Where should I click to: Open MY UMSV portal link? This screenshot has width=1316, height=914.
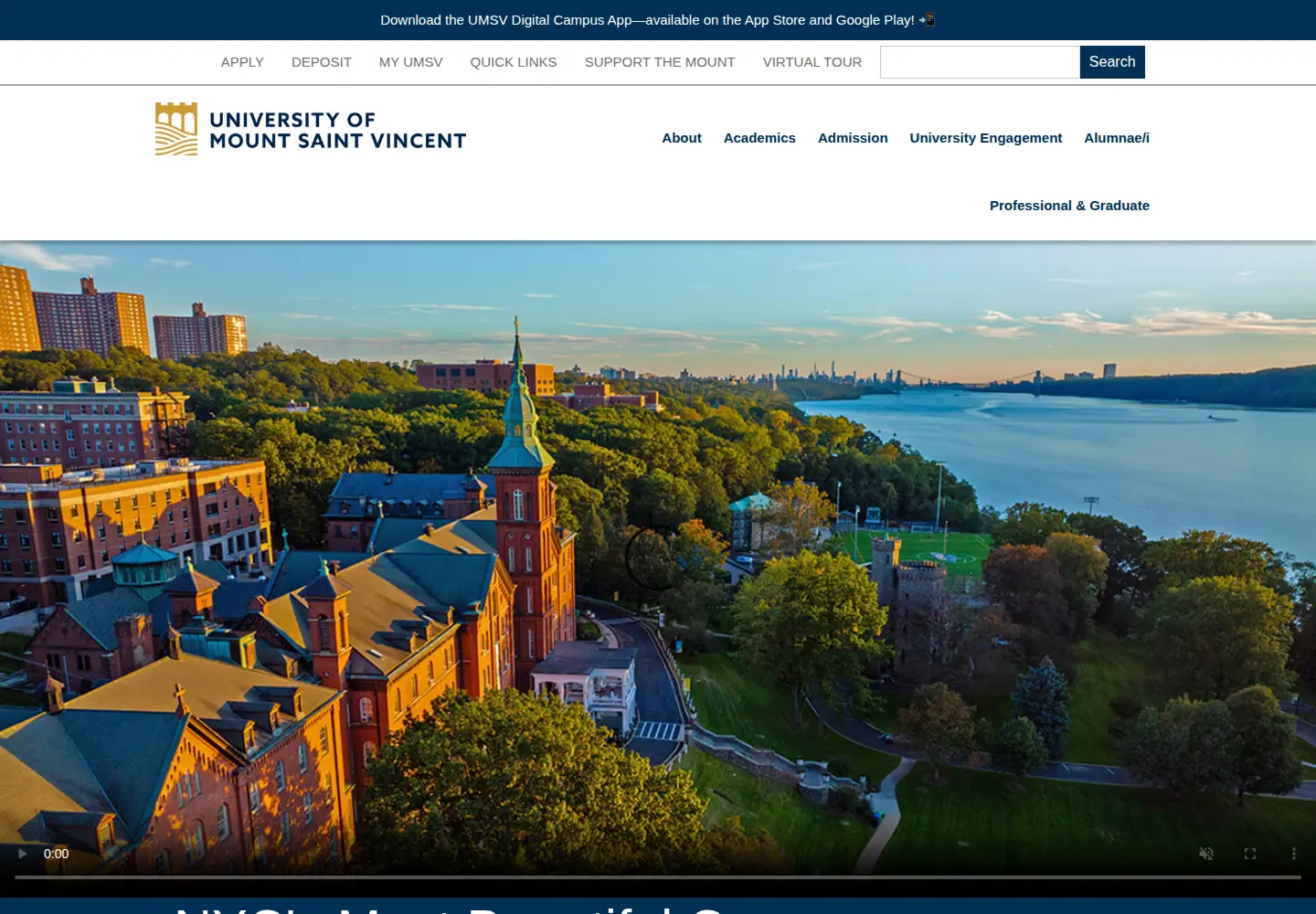[x=410, y=62]
